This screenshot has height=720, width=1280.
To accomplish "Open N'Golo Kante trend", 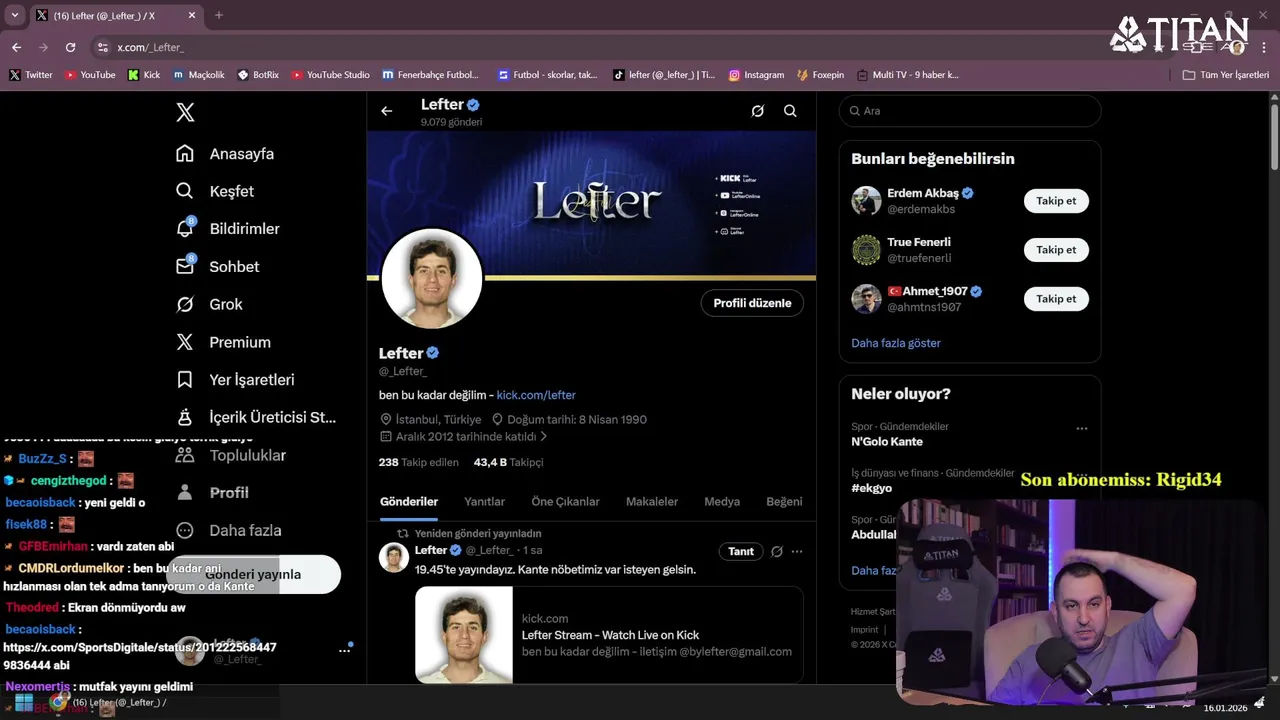I will (x=887, y=442).
